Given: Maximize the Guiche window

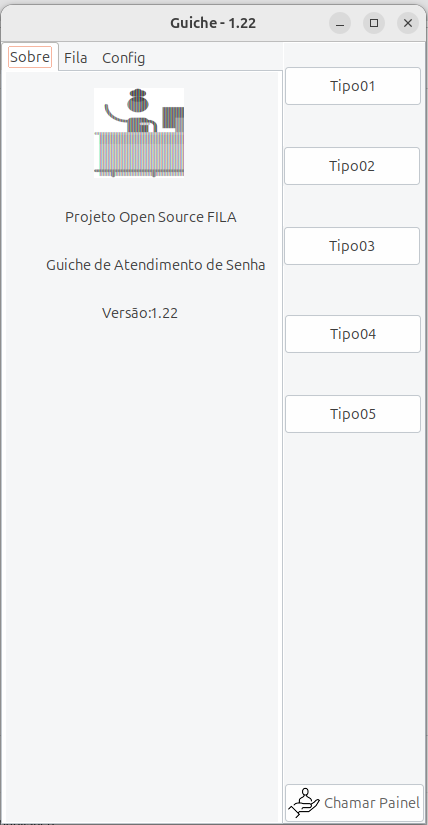Looking at the screenshot, I should 374,23.
